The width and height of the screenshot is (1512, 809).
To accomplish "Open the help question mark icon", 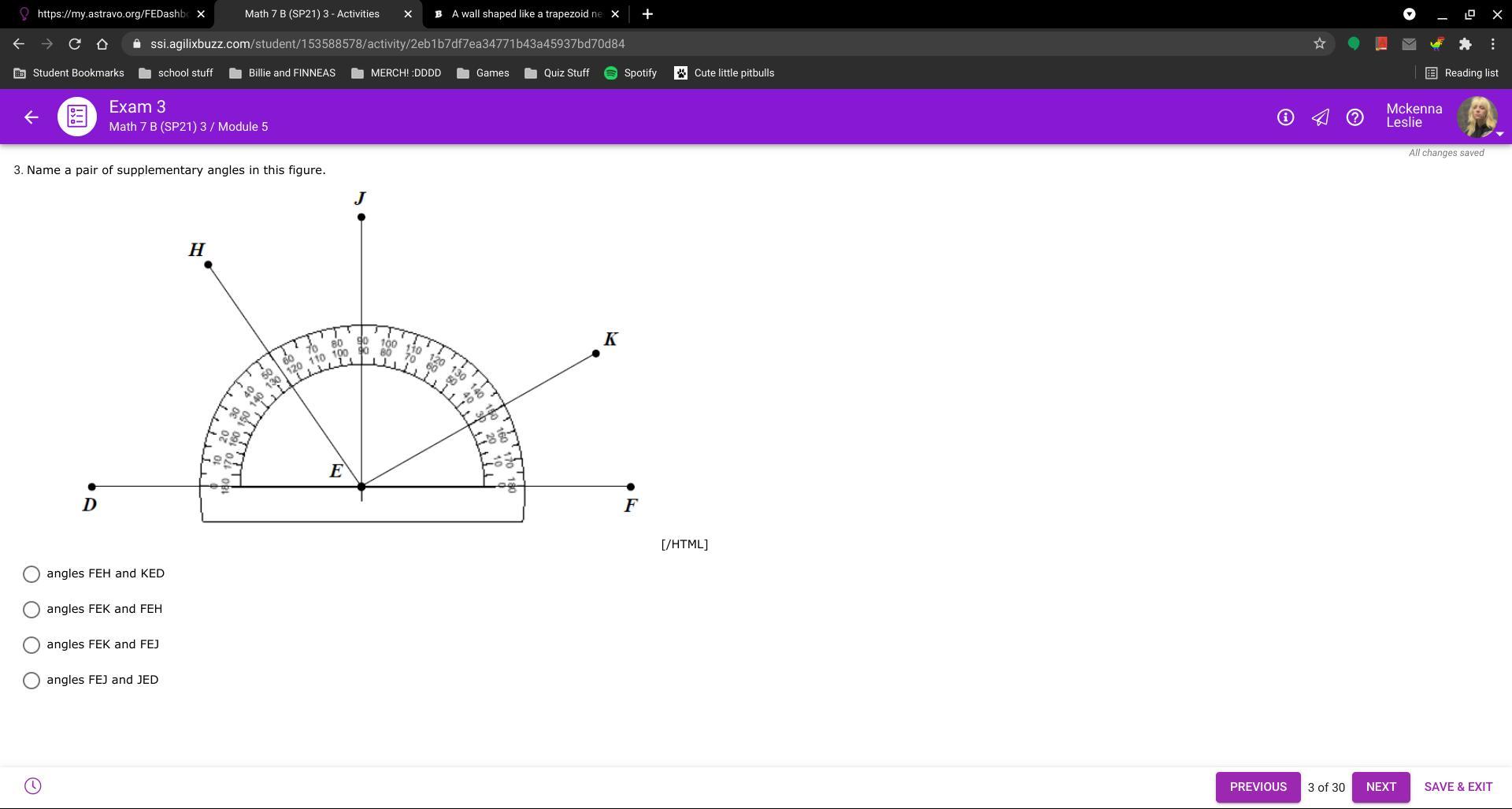I will coord(1354,117).
